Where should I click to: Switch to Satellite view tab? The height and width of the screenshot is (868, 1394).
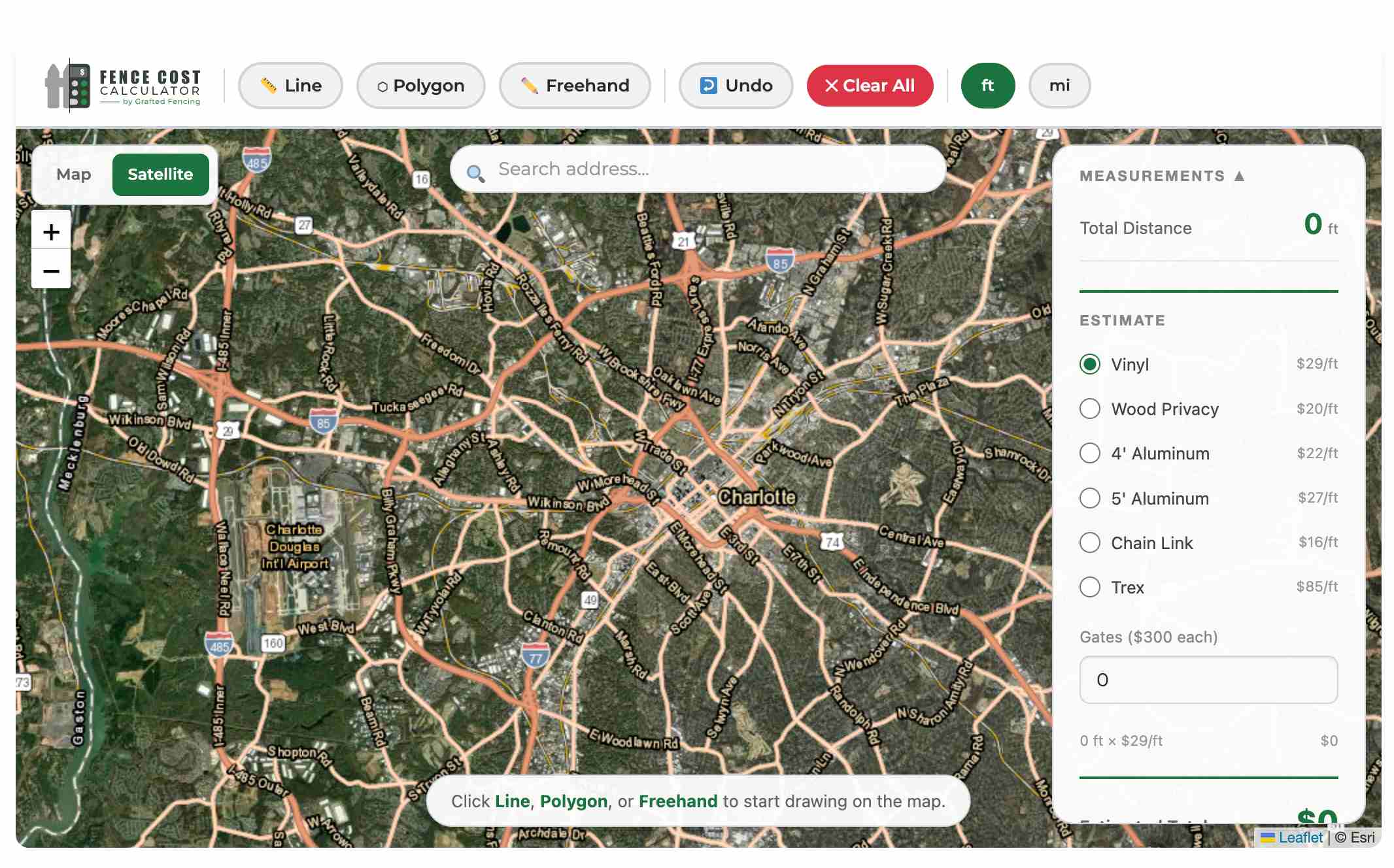click(161, 175)
